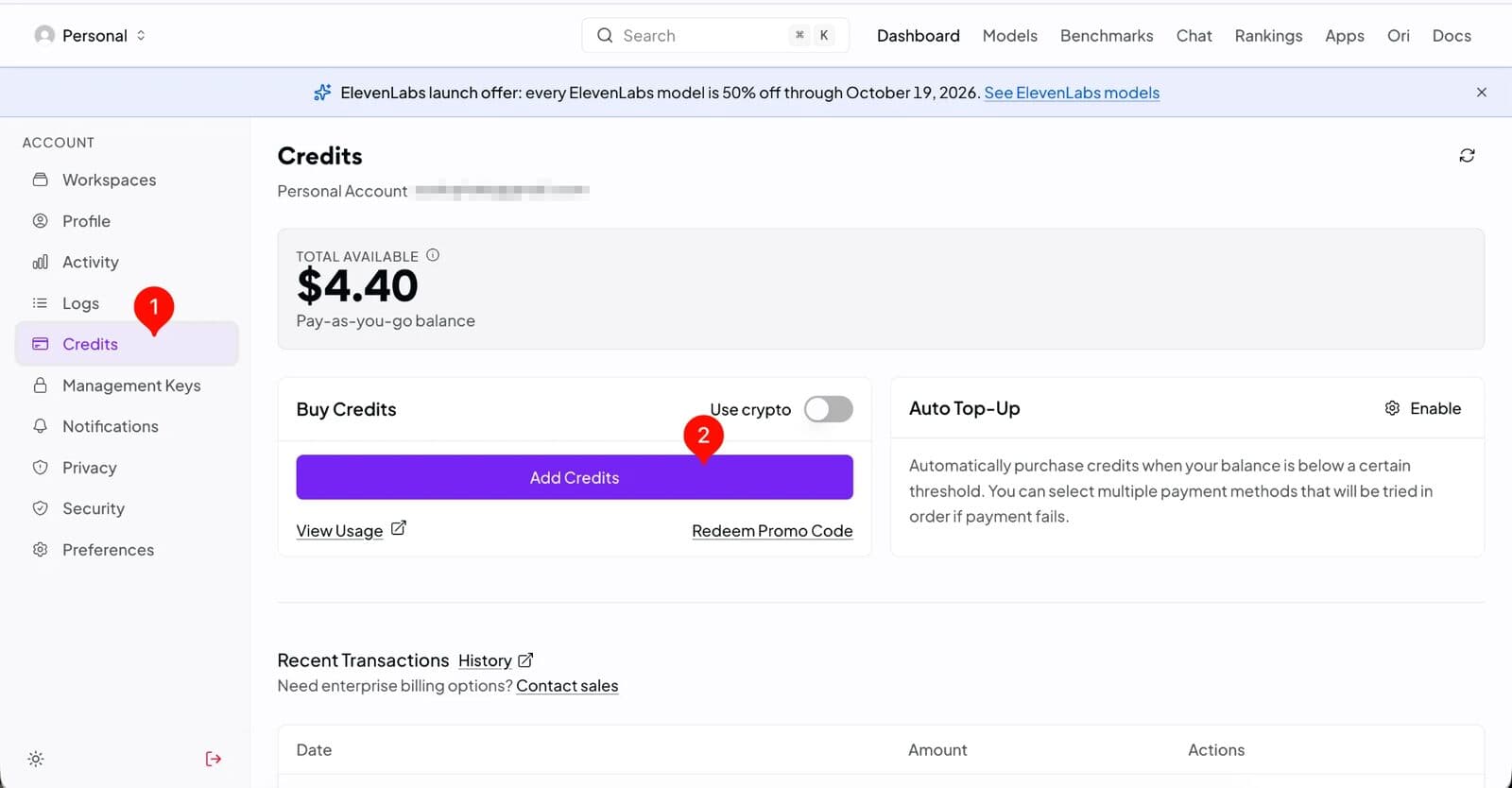The width and height of the screenshot is (1512, 788).
Task: Click the Logs list icon
Action: pos(40,303)
